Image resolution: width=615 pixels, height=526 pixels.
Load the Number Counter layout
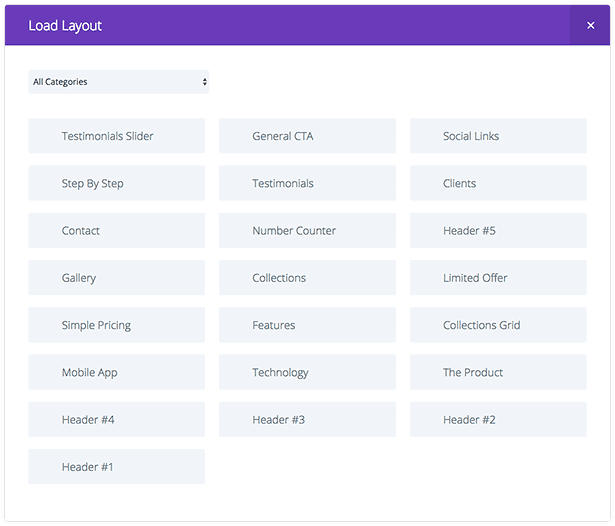(307, 231)
